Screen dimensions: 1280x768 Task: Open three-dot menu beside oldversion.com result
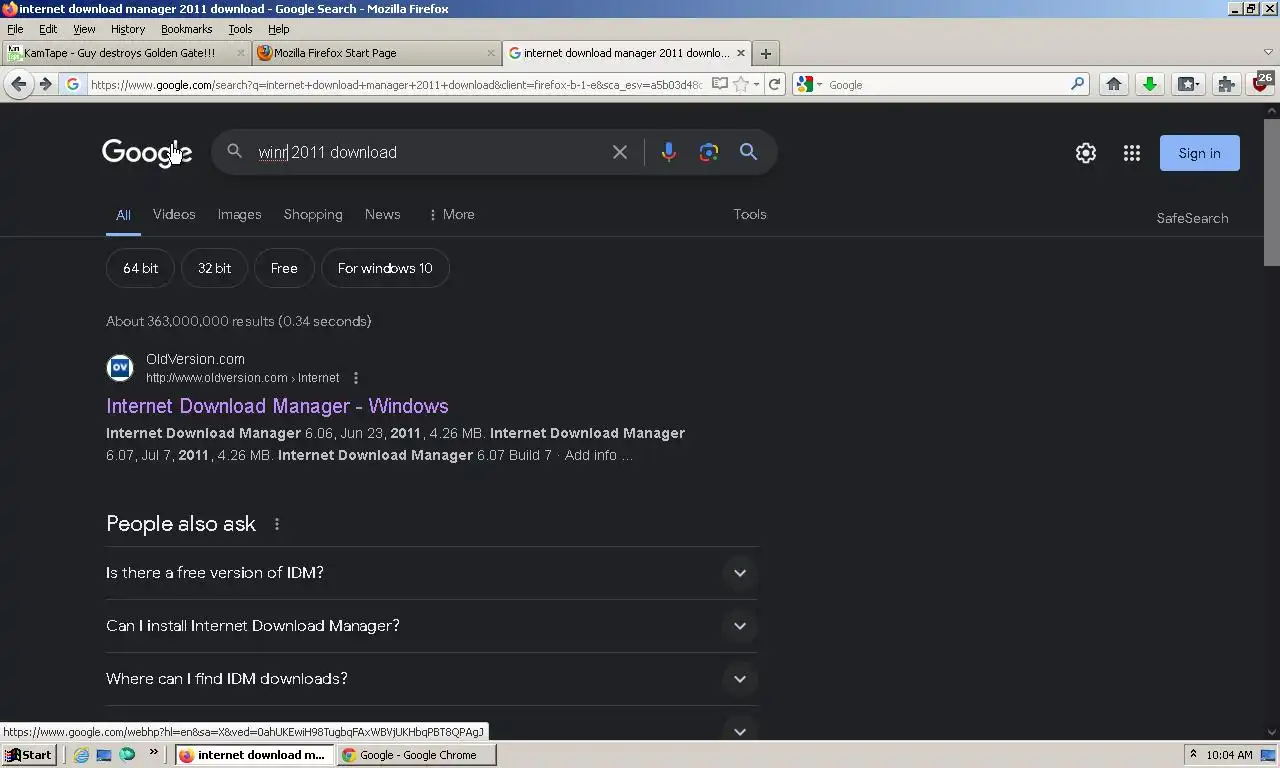pyautogui.click(x=356, y=378)
